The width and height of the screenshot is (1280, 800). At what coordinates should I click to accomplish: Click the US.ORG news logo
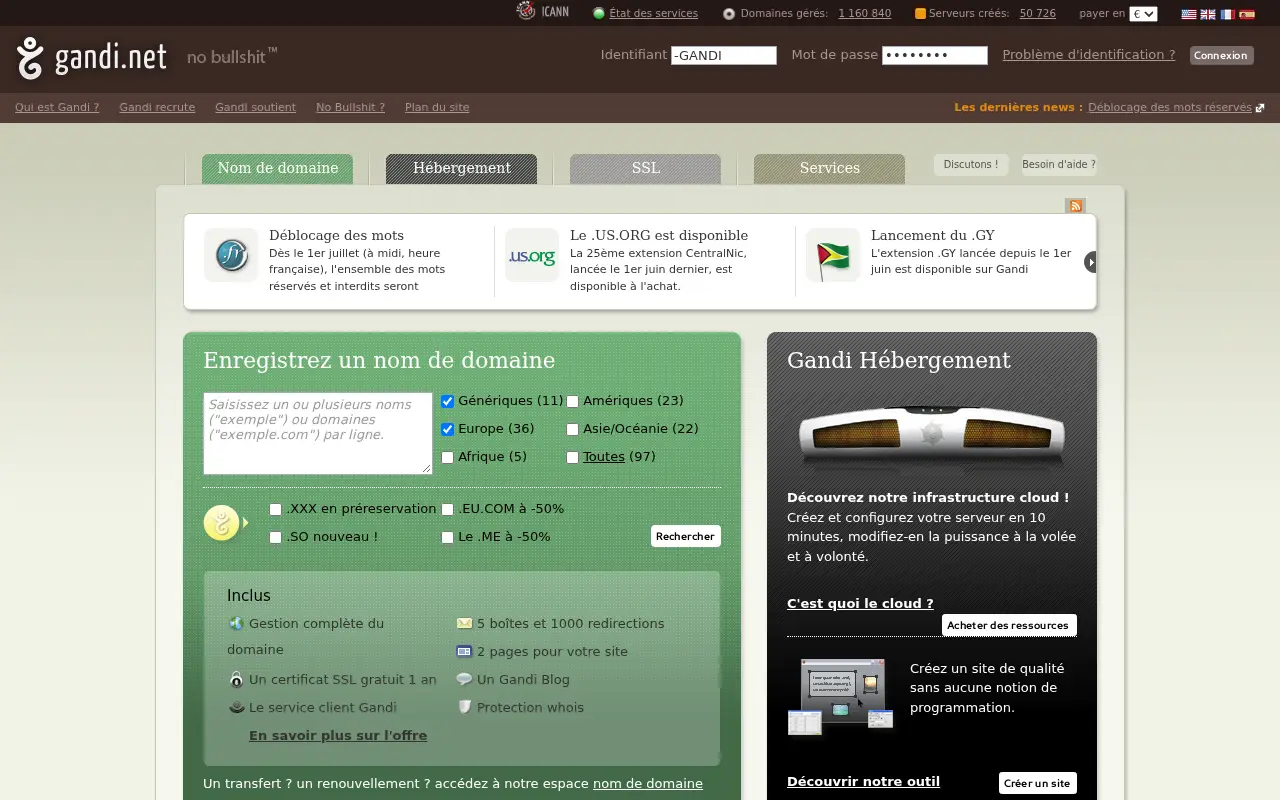click(532, 256)
